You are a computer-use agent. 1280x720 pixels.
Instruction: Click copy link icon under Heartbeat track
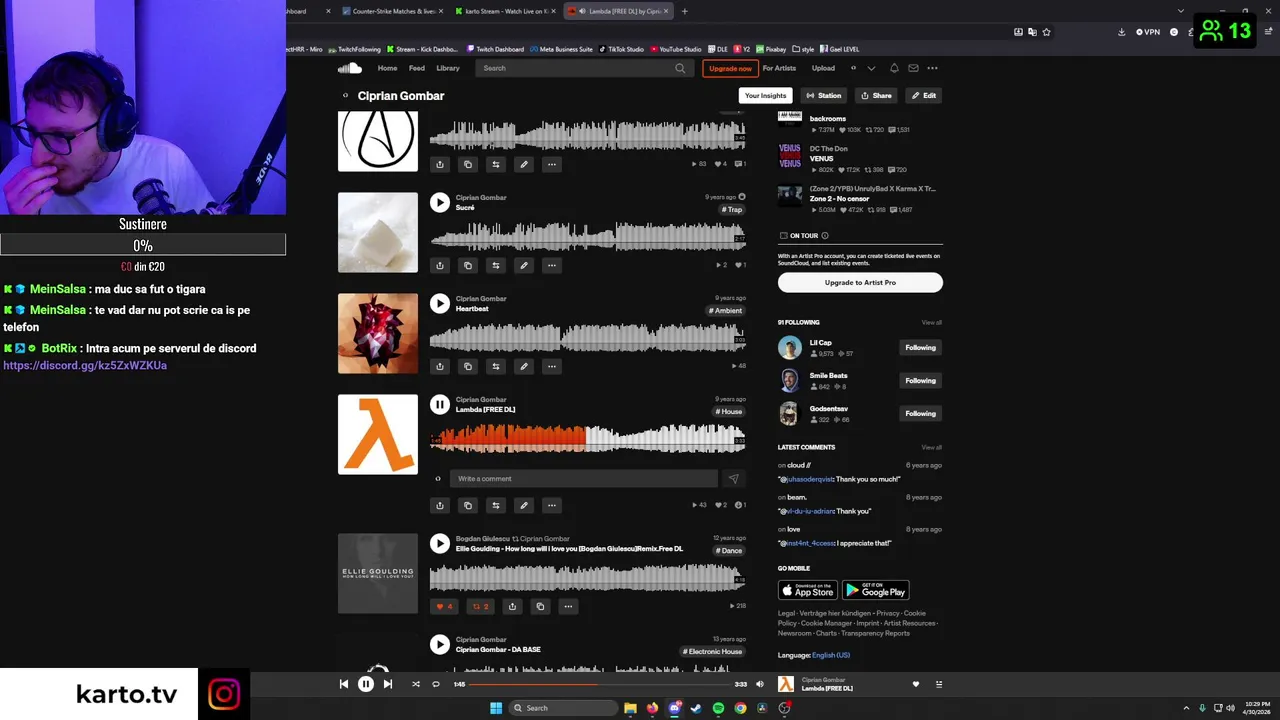coord(467,366)
